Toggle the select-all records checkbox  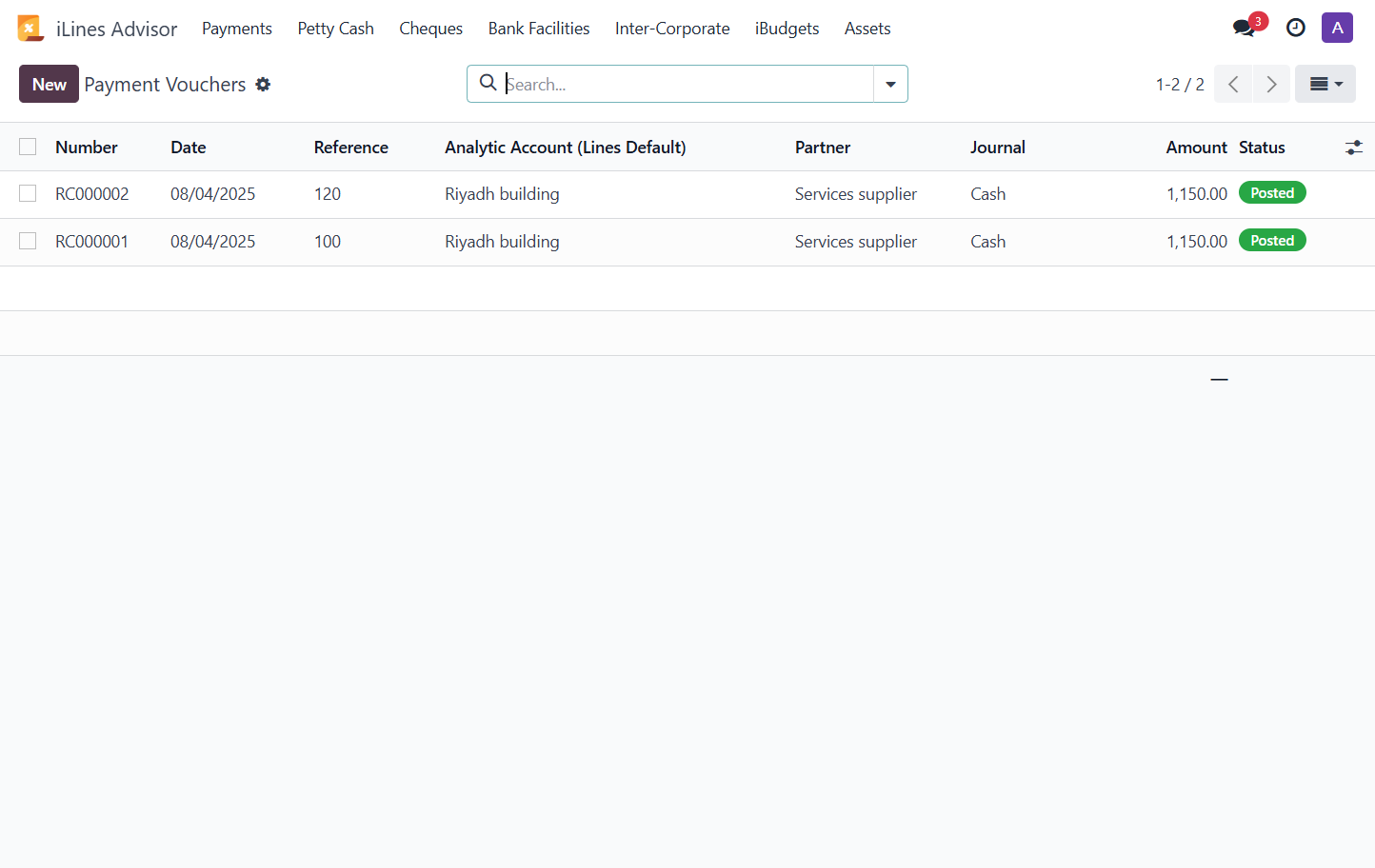[x=28, y=147]
